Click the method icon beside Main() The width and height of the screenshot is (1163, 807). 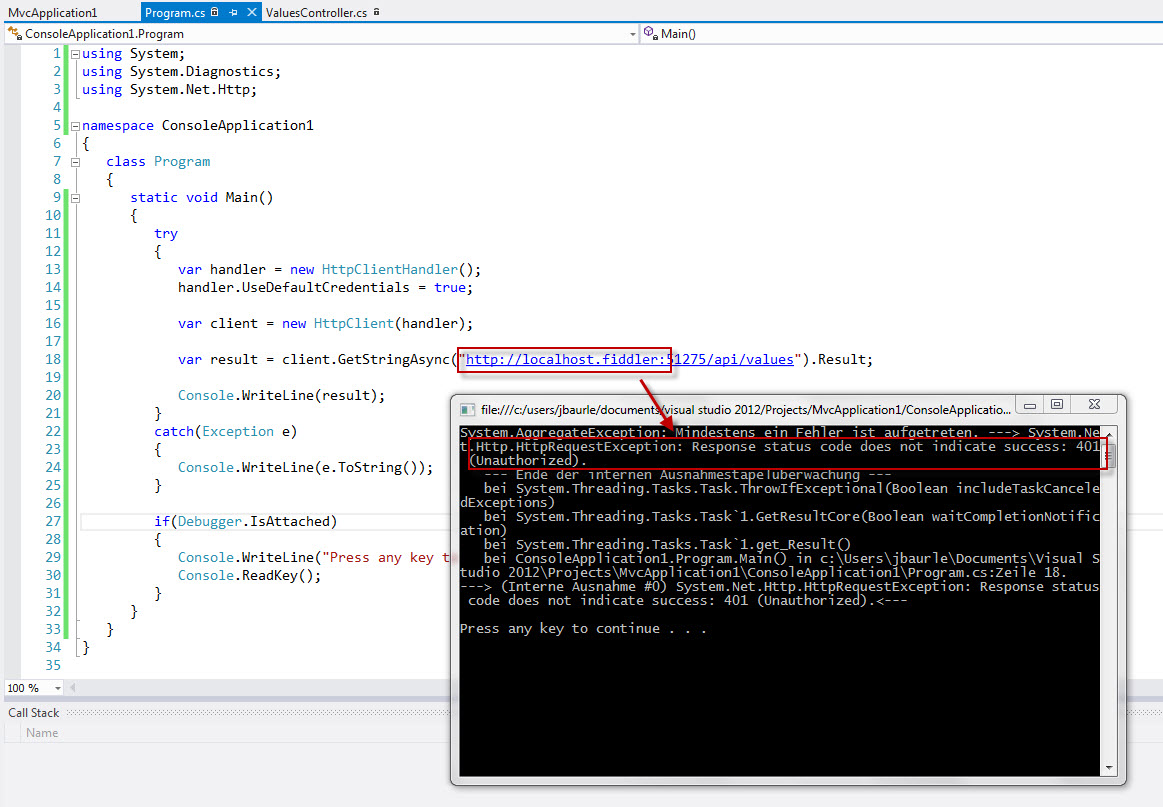coord(651,34)
